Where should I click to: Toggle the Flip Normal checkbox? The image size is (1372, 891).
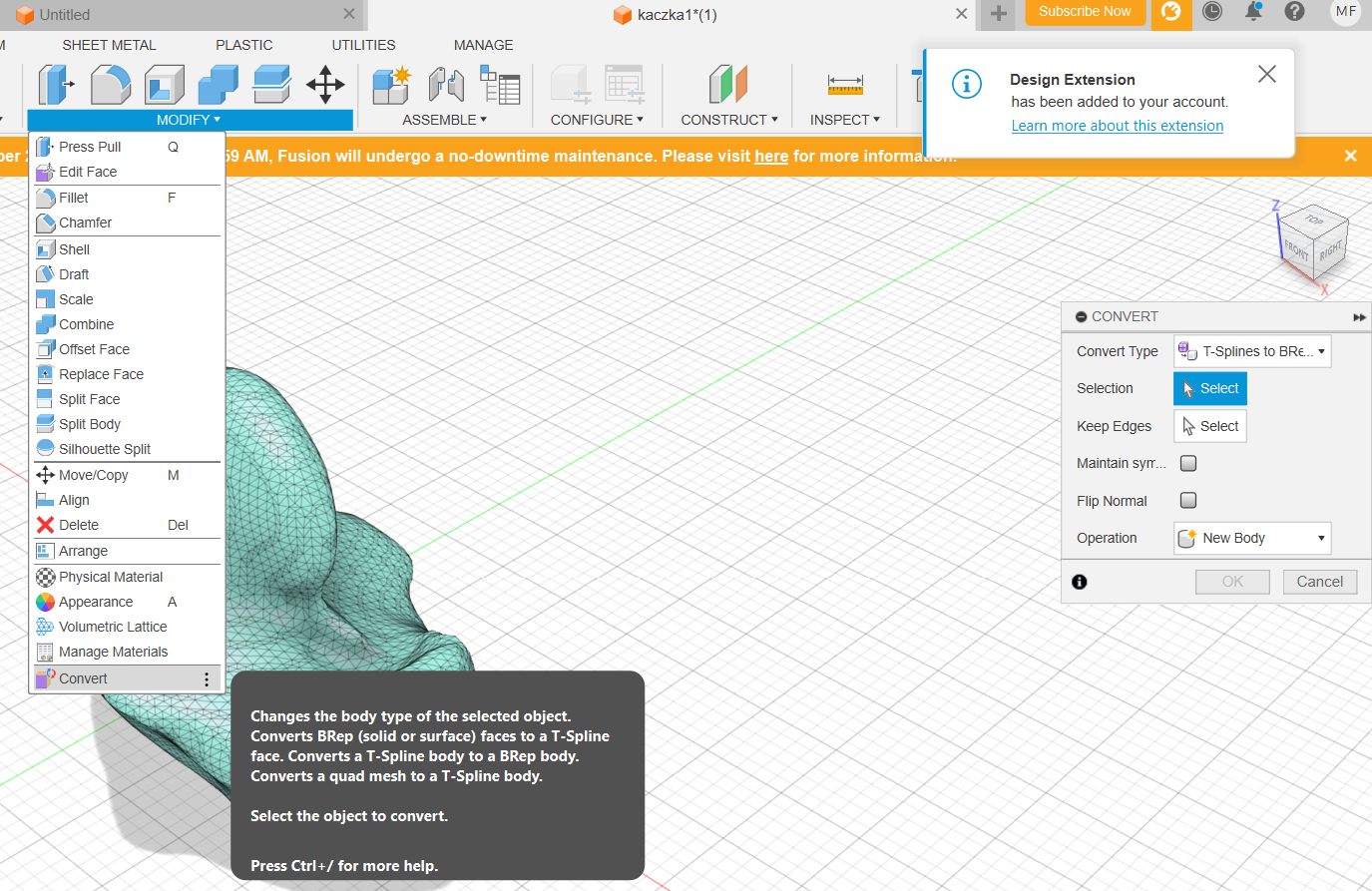pyautogui.click(x=1188, y=501)
